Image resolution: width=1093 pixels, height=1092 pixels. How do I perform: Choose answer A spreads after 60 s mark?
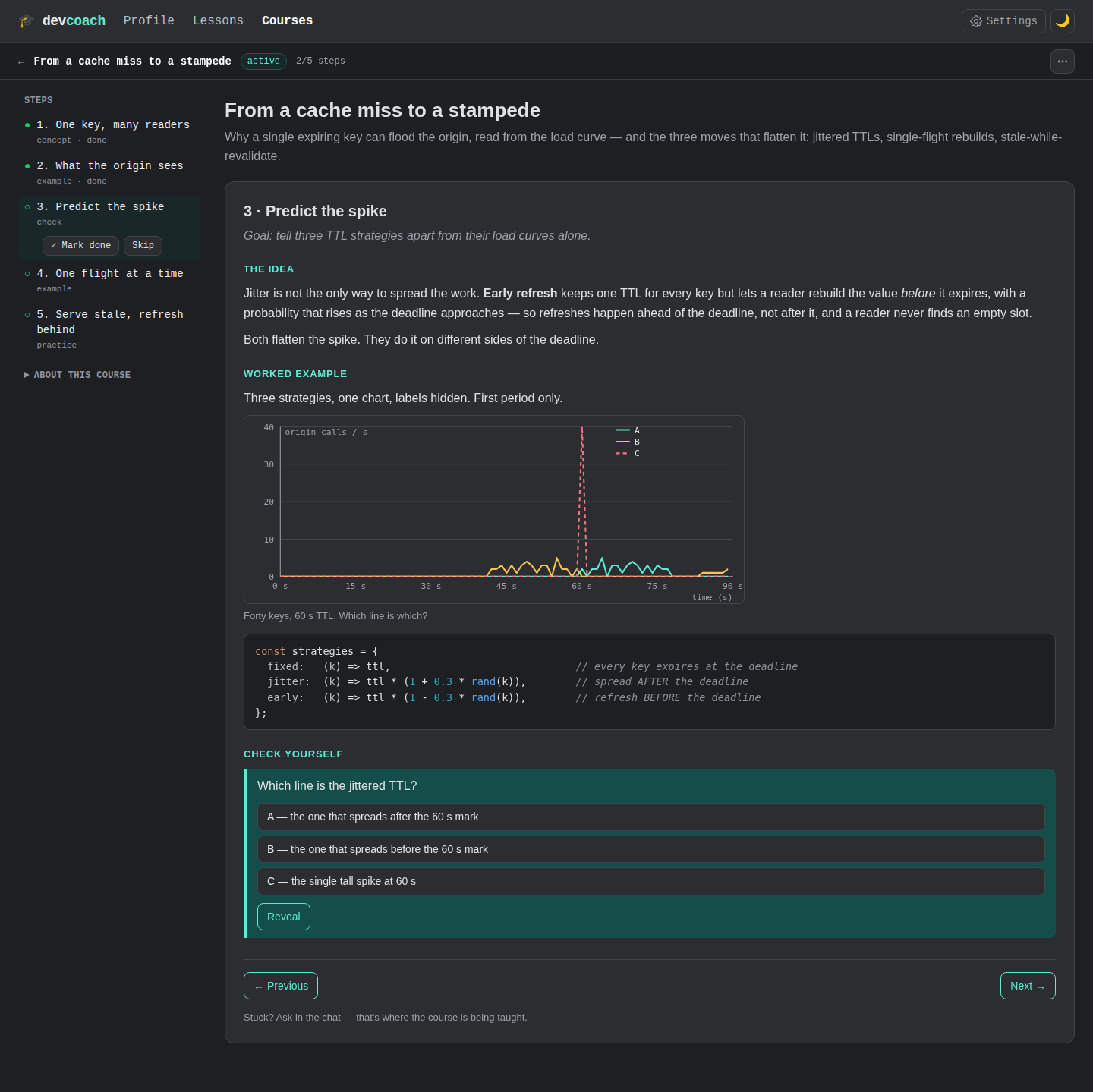pos(650,817)
